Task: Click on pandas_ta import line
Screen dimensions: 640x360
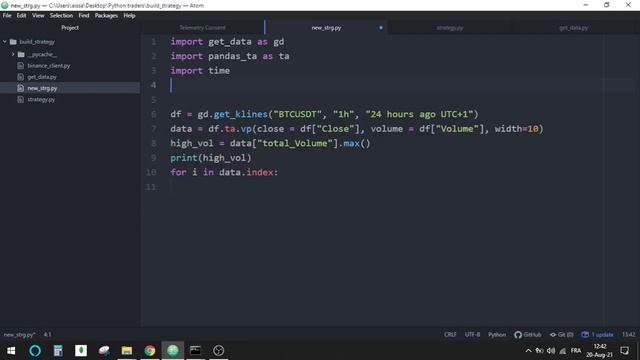Action: click(230, 56)
